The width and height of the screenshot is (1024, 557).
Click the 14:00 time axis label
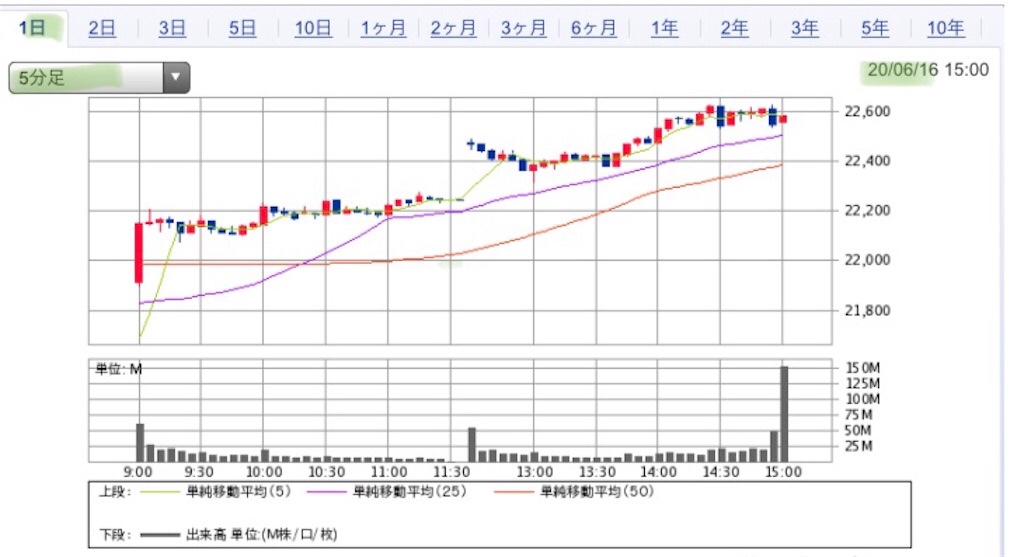pos(658,472)
